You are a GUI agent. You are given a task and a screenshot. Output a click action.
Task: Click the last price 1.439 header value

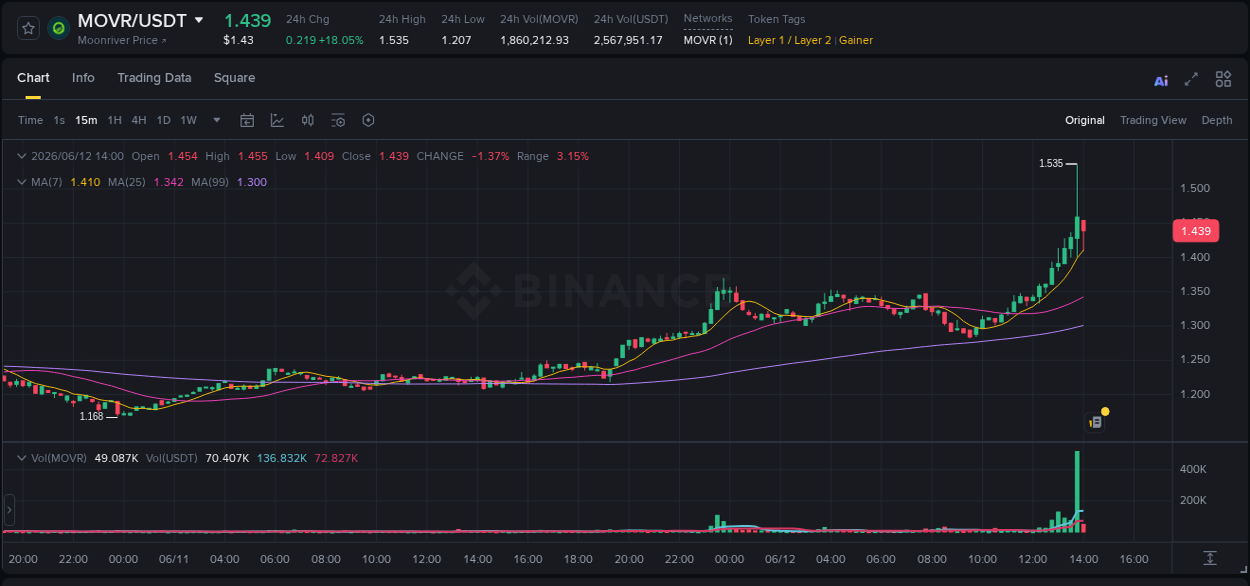pos(247,20)
